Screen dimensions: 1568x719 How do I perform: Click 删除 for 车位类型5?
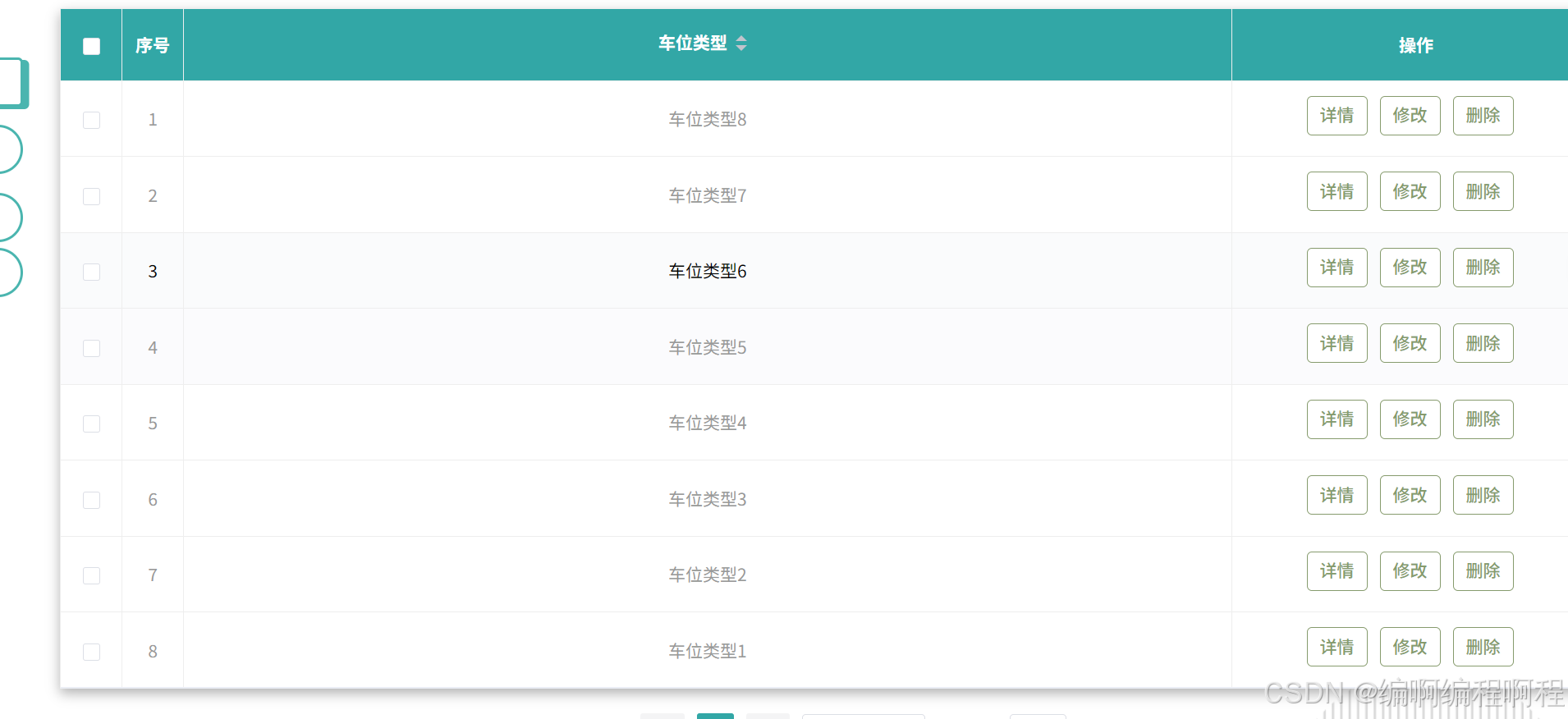pos(1483,343)
